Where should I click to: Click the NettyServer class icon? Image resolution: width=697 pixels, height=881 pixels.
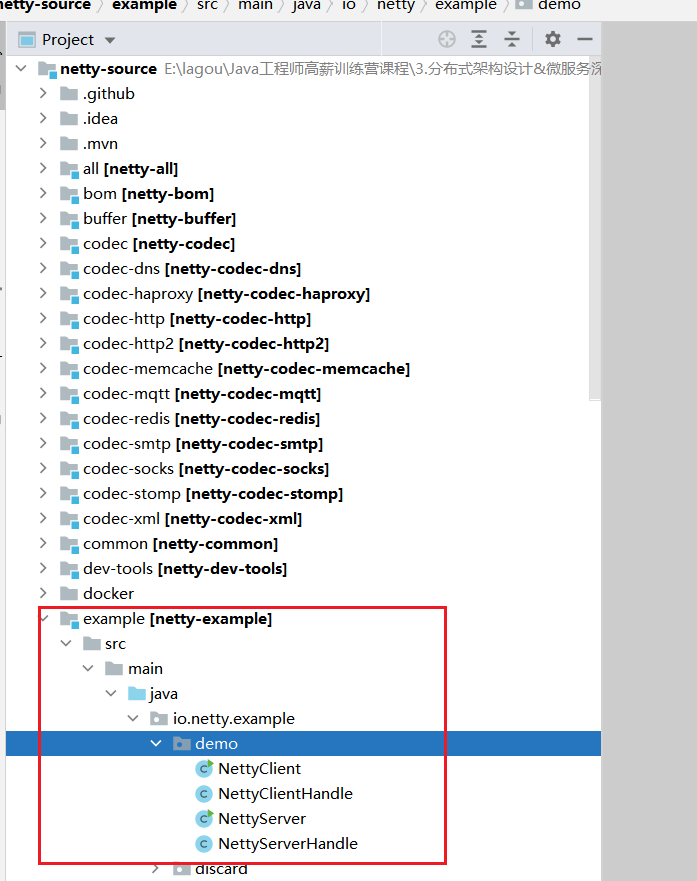[x=204, y=818]
